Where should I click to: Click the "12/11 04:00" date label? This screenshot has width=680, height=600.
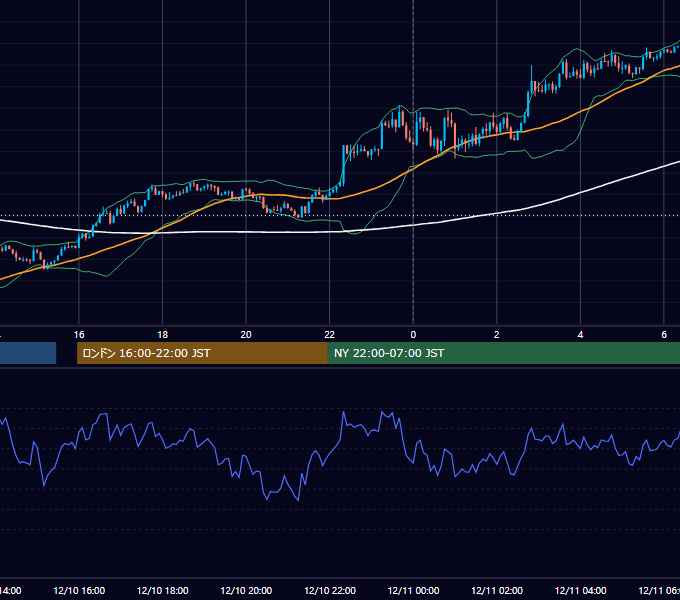pyautogui.click(x=581, y=590)
